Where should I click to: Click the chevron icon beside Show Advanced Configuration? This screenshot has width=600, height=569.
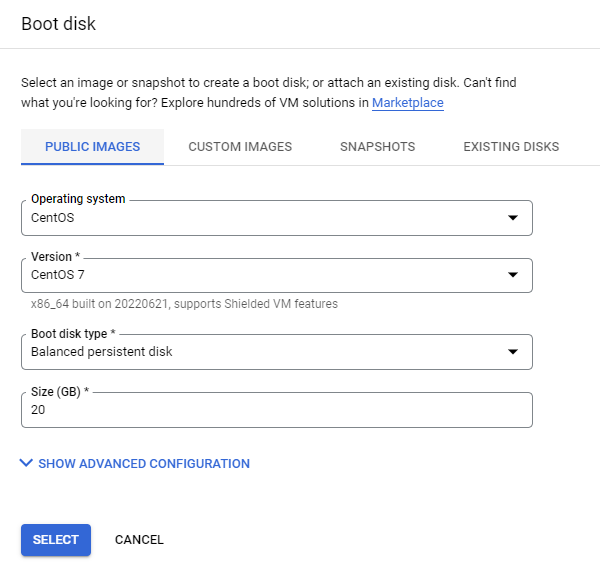(x=26, y=463)
